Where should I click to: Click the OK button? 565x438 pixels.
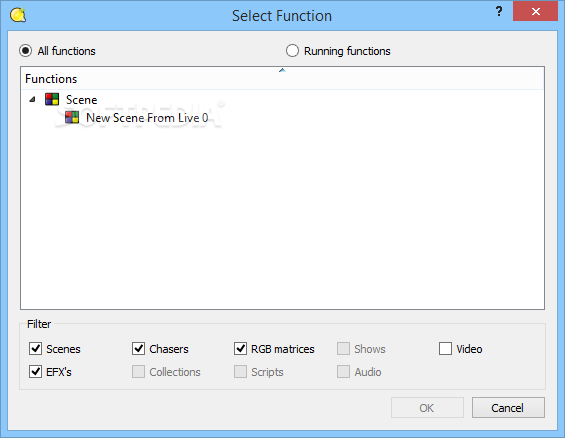tap(427, 408)
